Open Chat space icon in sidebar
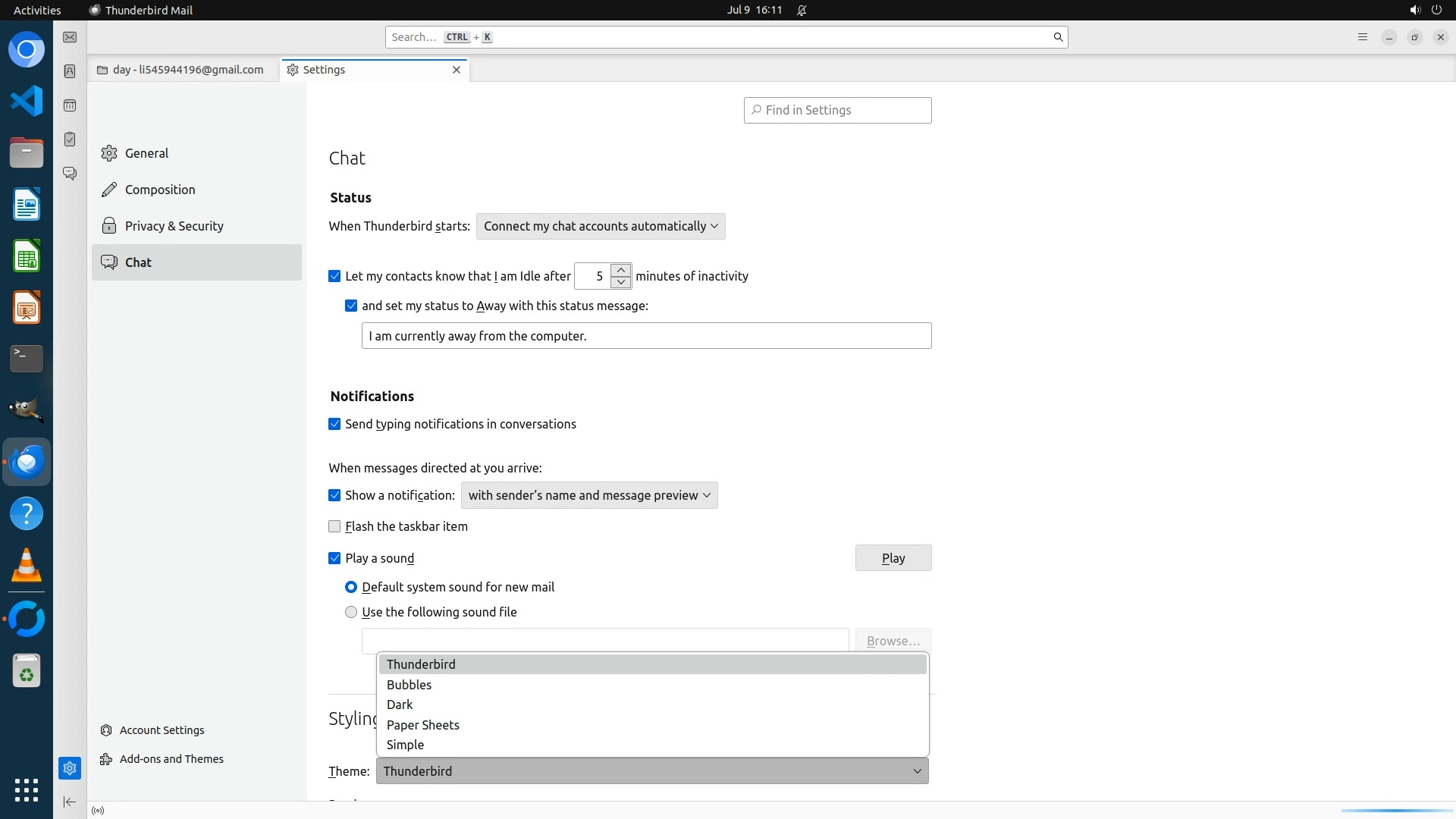Screen dimensions: 1456x819 (70, 174)
